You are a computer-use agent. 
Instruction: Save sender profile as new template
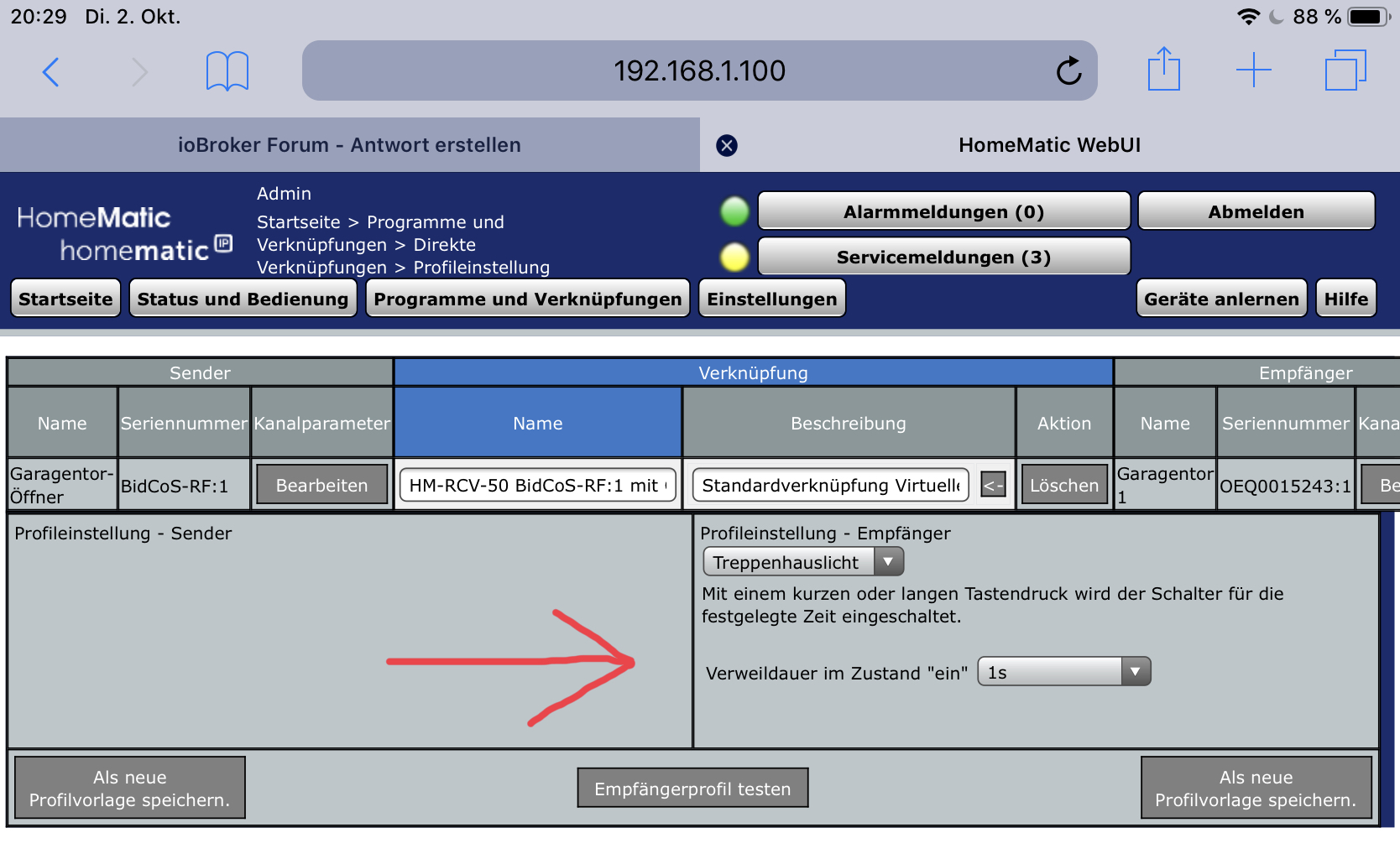pyautogui.click(x=130, y=788)
